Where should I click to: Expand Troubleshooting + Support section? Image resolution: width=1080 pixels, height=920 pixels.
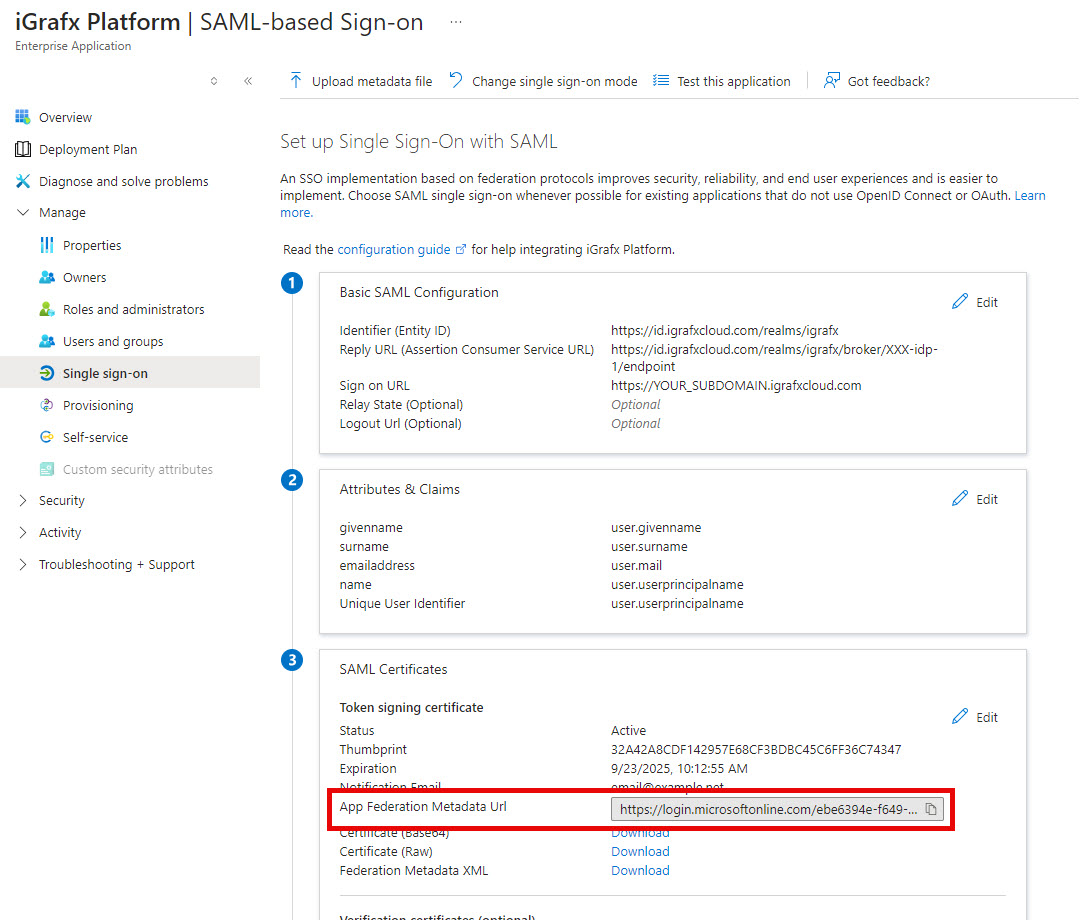(23, 565)
